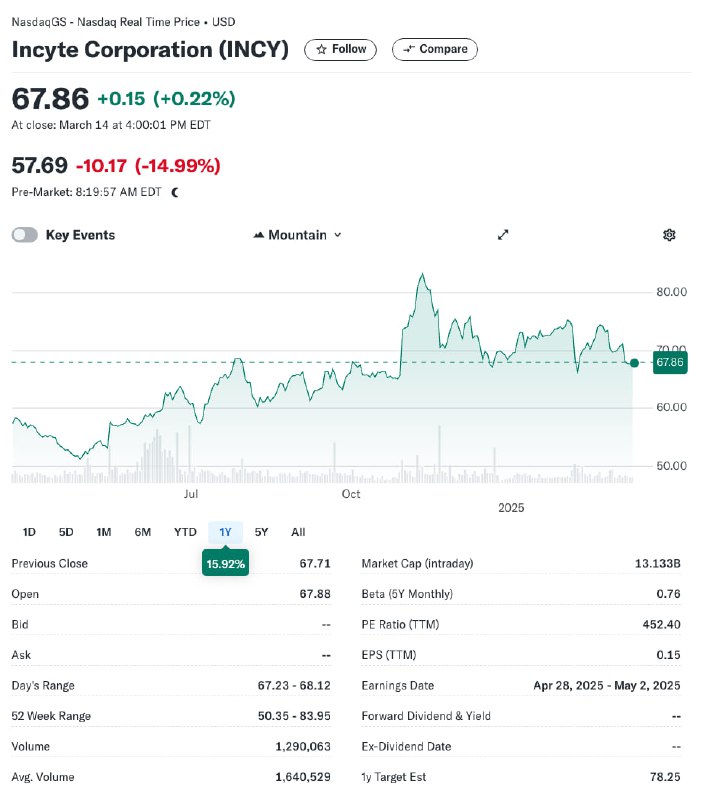The height and width of the screenshot is (800, 703).
Task: Click the Volume value 1,290,063
Action: pos(303,746)
